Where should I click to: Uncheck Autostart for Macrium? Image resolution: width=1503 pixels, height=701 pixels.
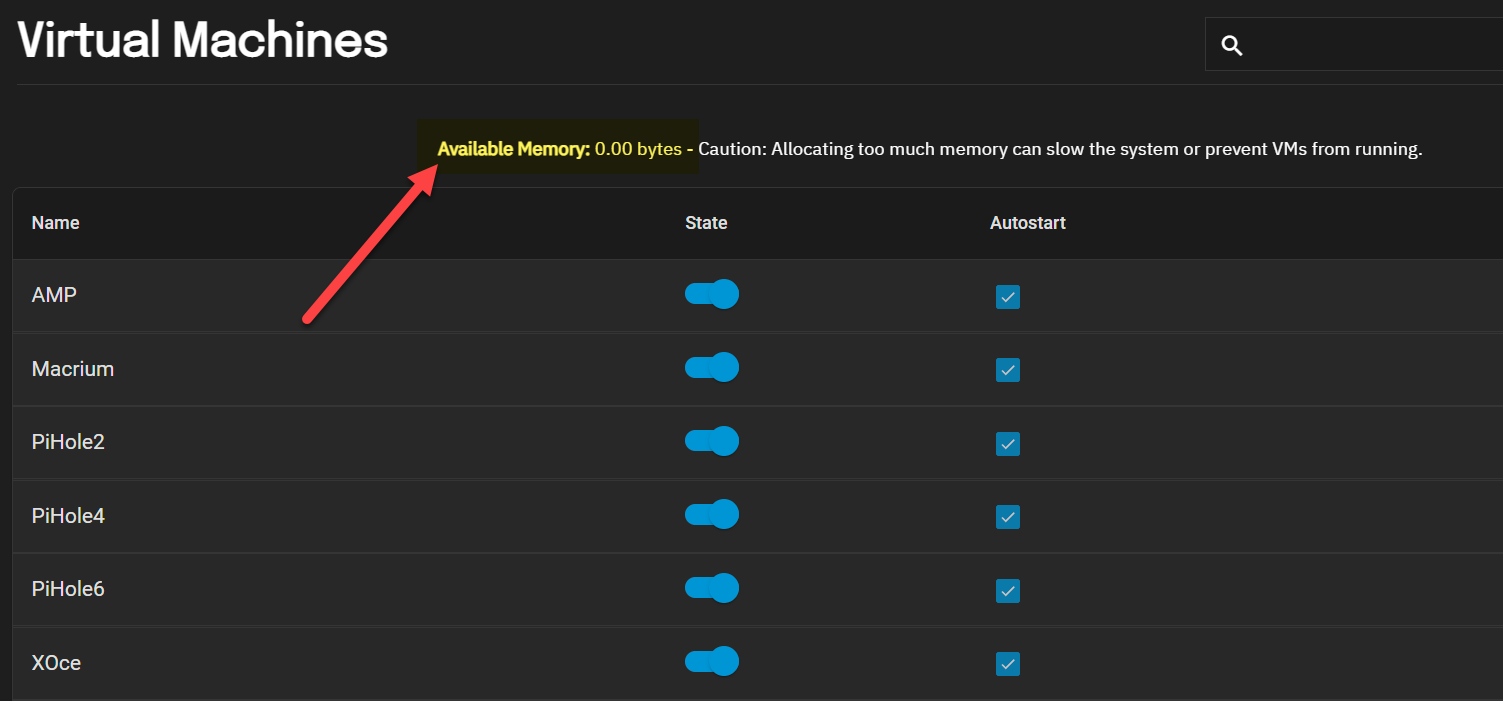pos(1008,370)
